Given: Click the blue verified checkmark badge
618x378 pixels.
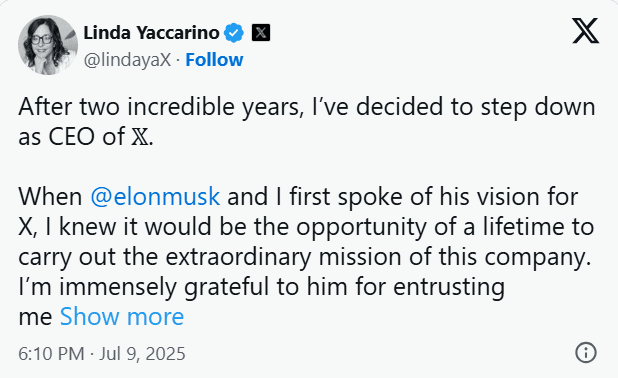Looking at the screenshot, I should (234, 33).
